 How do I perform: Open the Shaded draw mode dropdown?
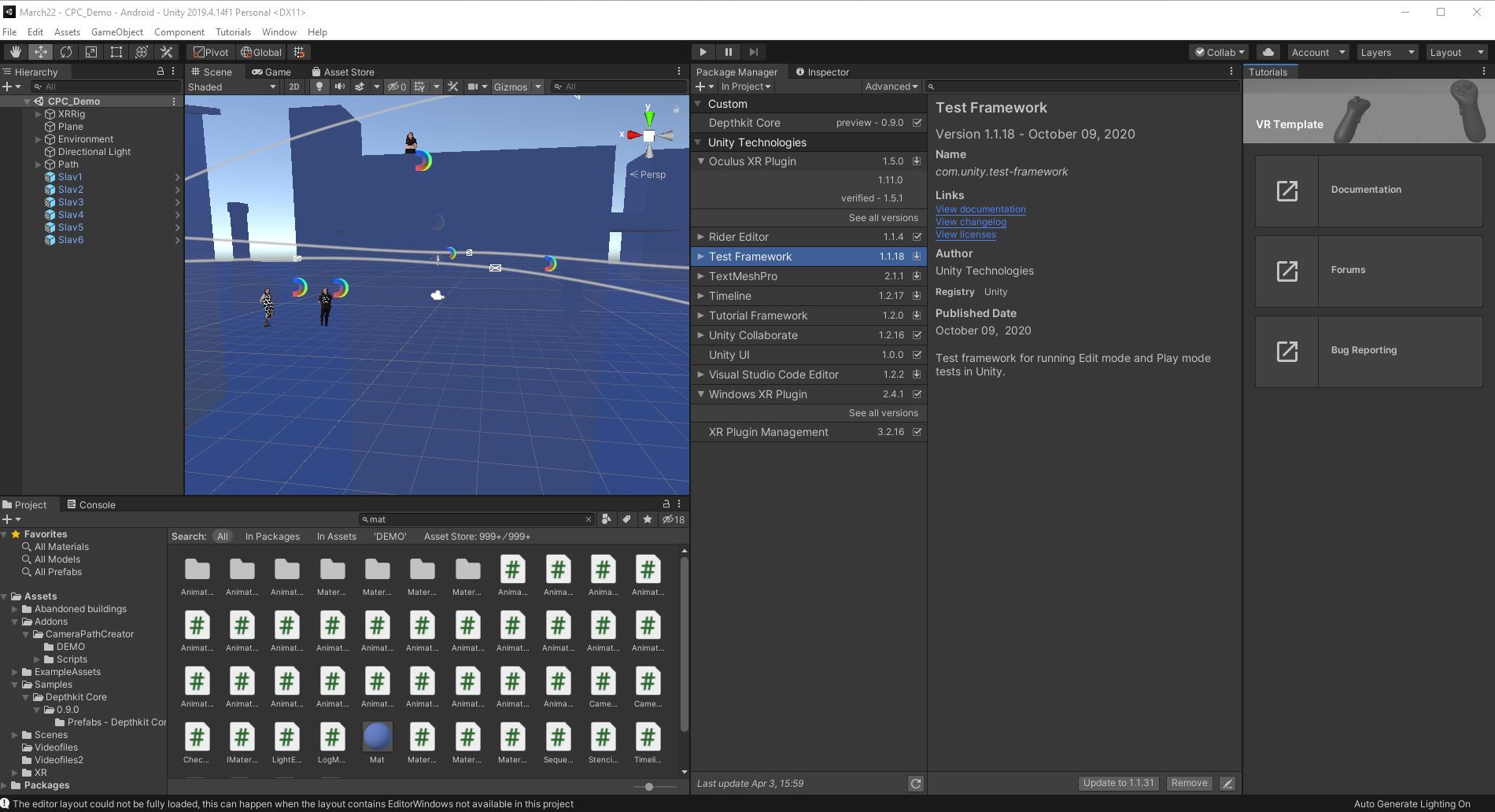point(231,87)
